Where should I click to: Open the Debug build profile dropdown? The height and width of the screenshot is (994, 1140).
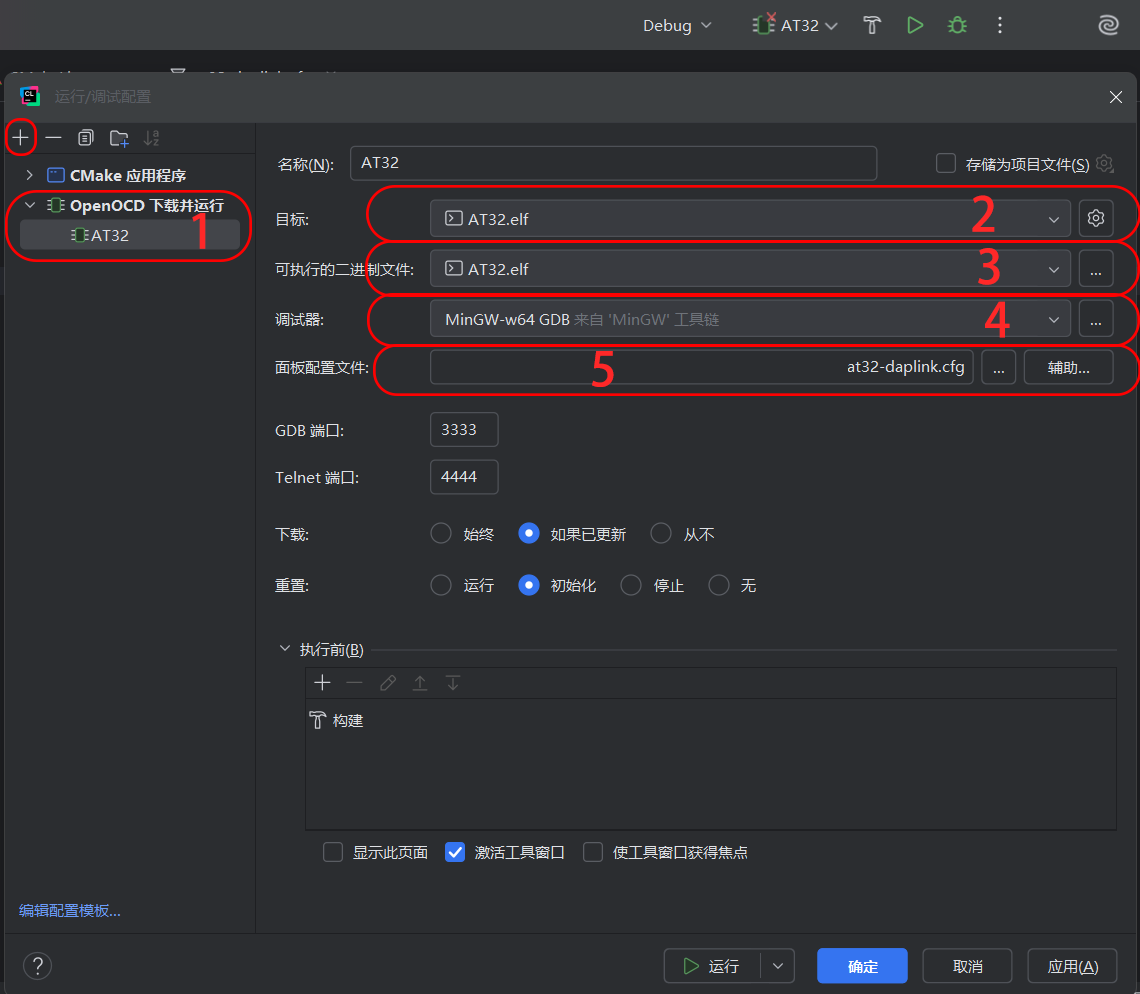pos(677,26)
